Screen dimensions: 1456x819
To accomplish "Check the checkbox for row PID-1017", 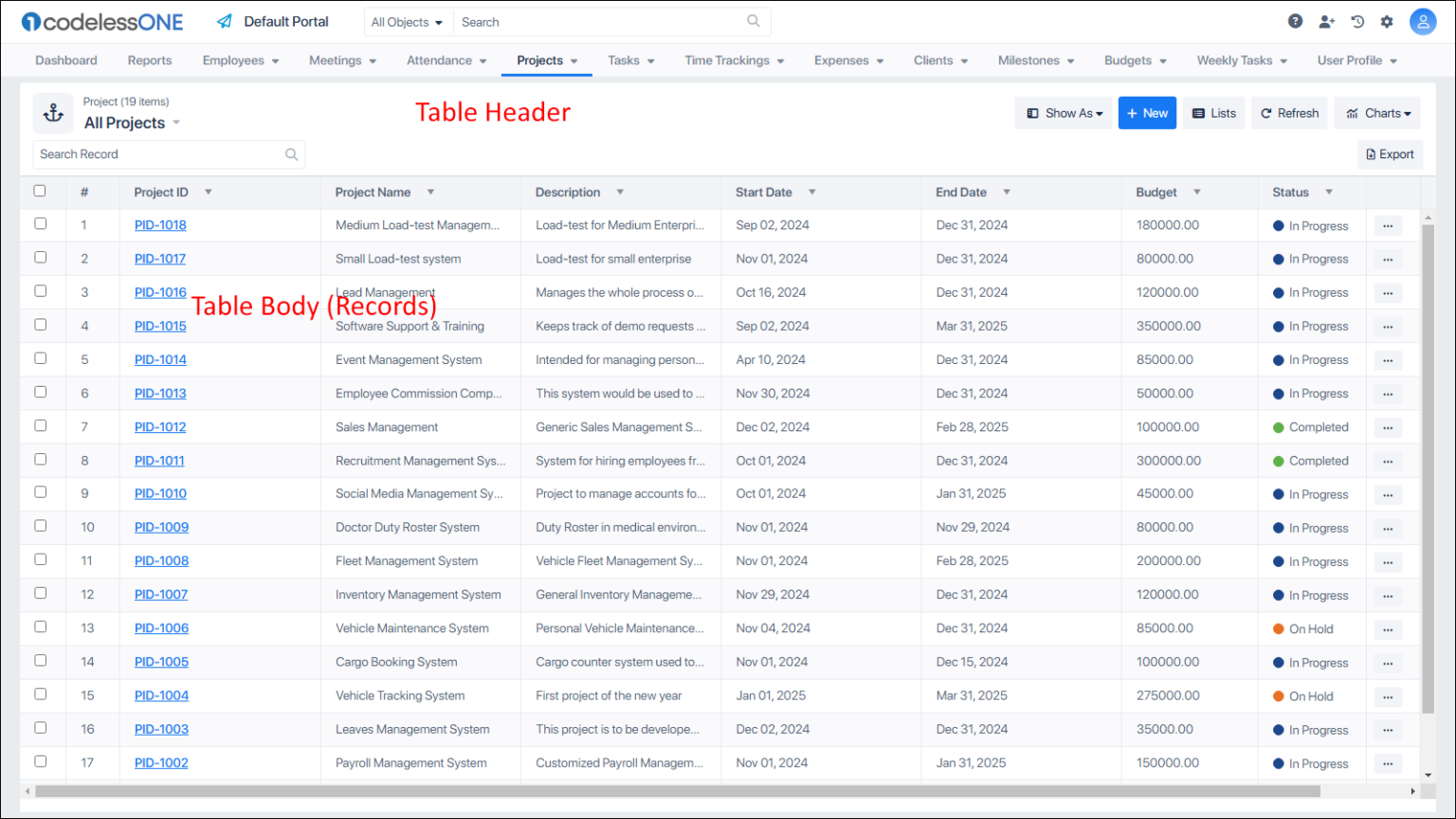I will (x=40, y=257).
